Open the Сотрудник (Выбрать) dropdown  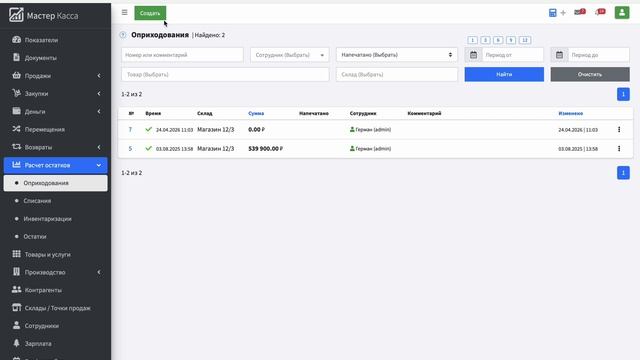coord(289,55)
